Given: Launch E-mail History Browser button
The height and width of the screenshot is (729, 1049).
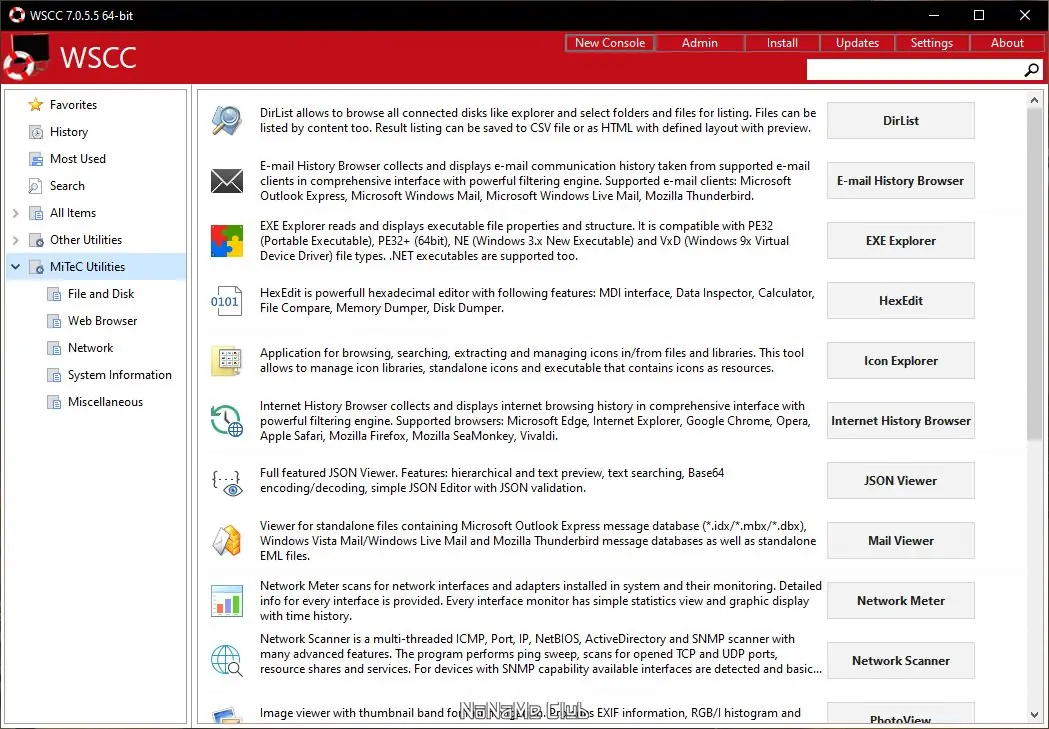Looking at the screenshot, I should [x=900, y=181].
